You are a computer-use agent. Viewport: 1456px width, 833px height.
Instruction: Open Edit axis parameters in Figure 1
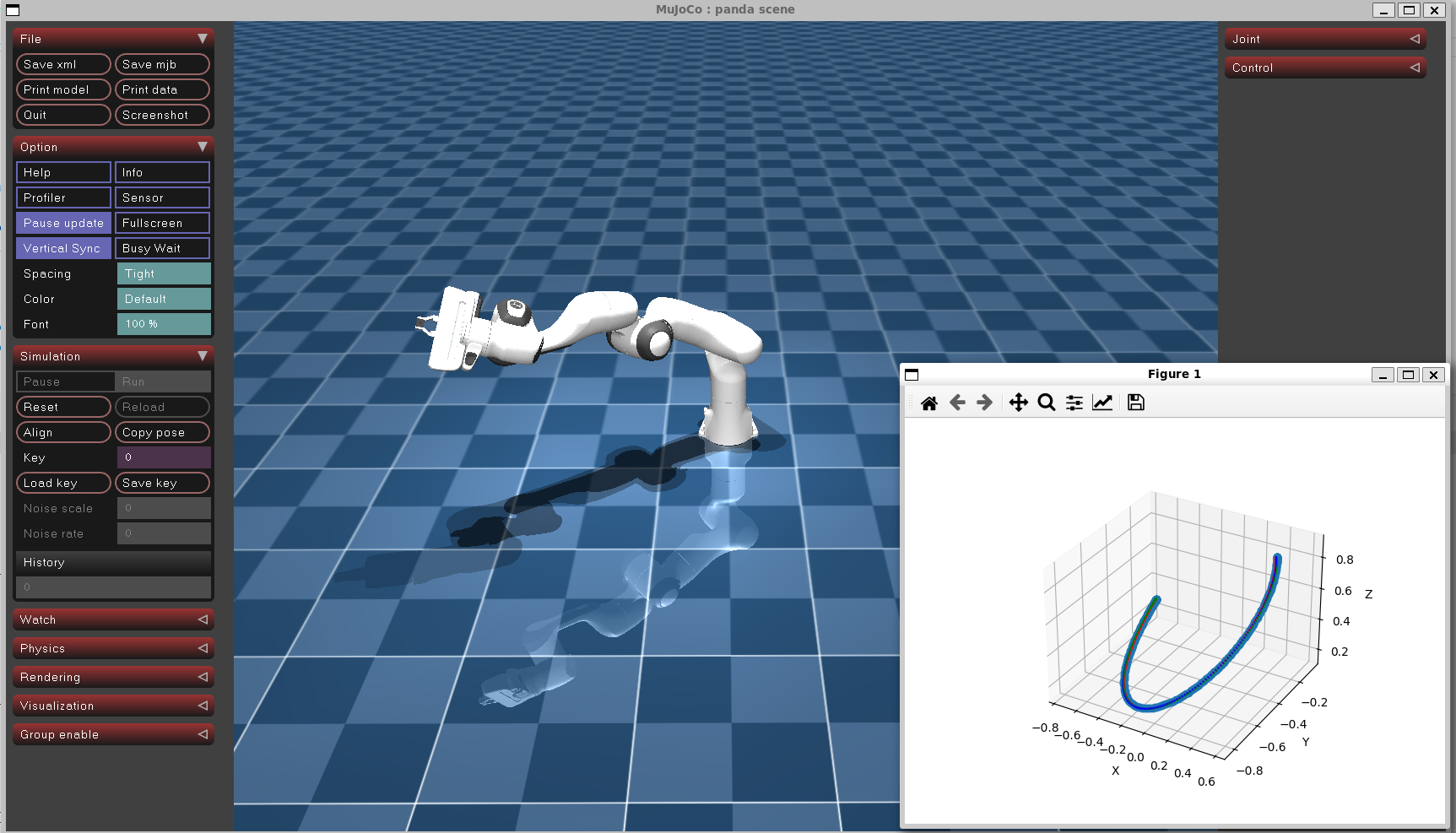pos(1102,403)
